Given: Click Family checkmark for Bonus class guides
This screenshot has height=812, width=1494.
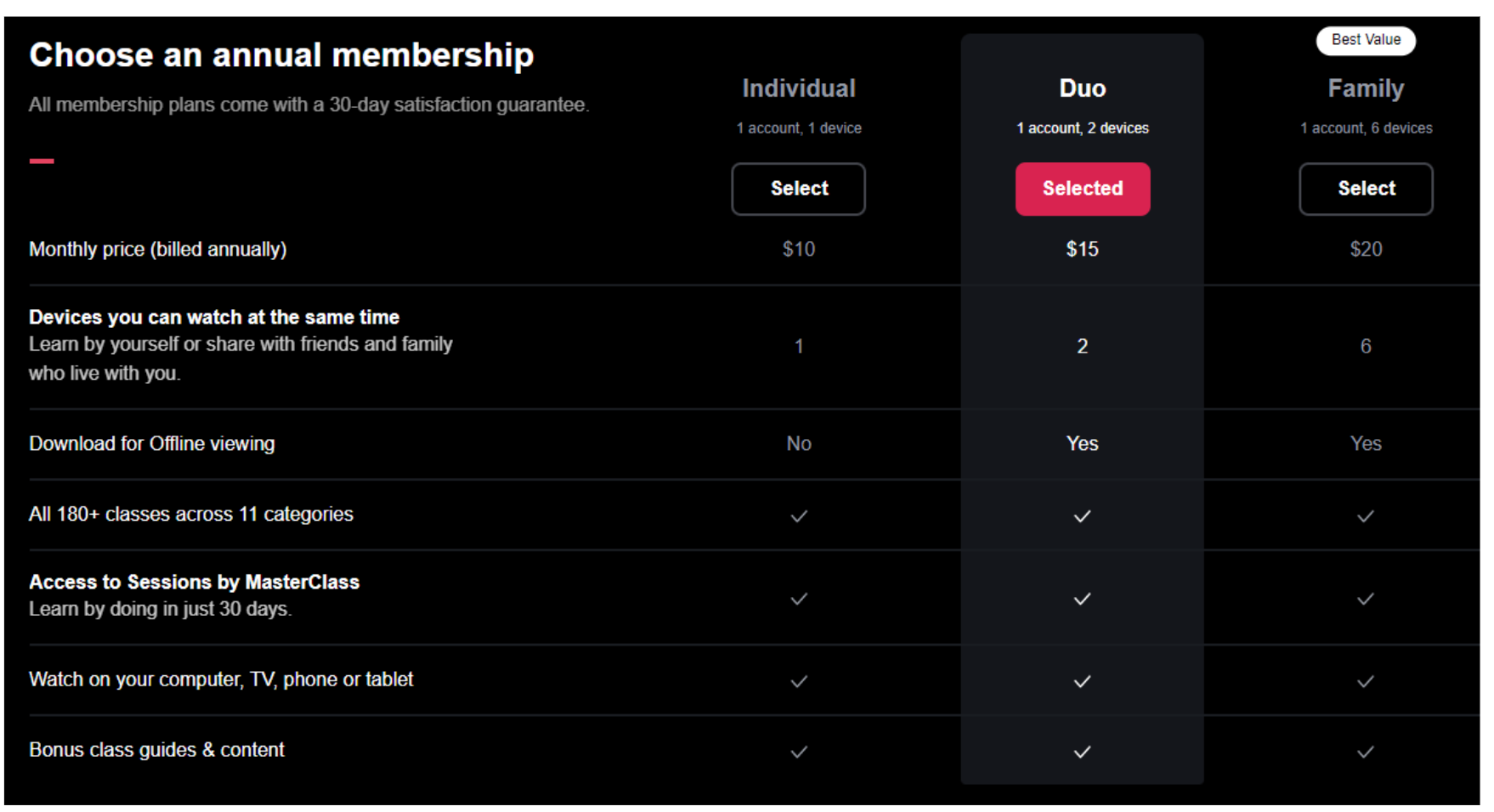Looking at the screenshot, I should pyautogui.click(x=1366, y=752).
